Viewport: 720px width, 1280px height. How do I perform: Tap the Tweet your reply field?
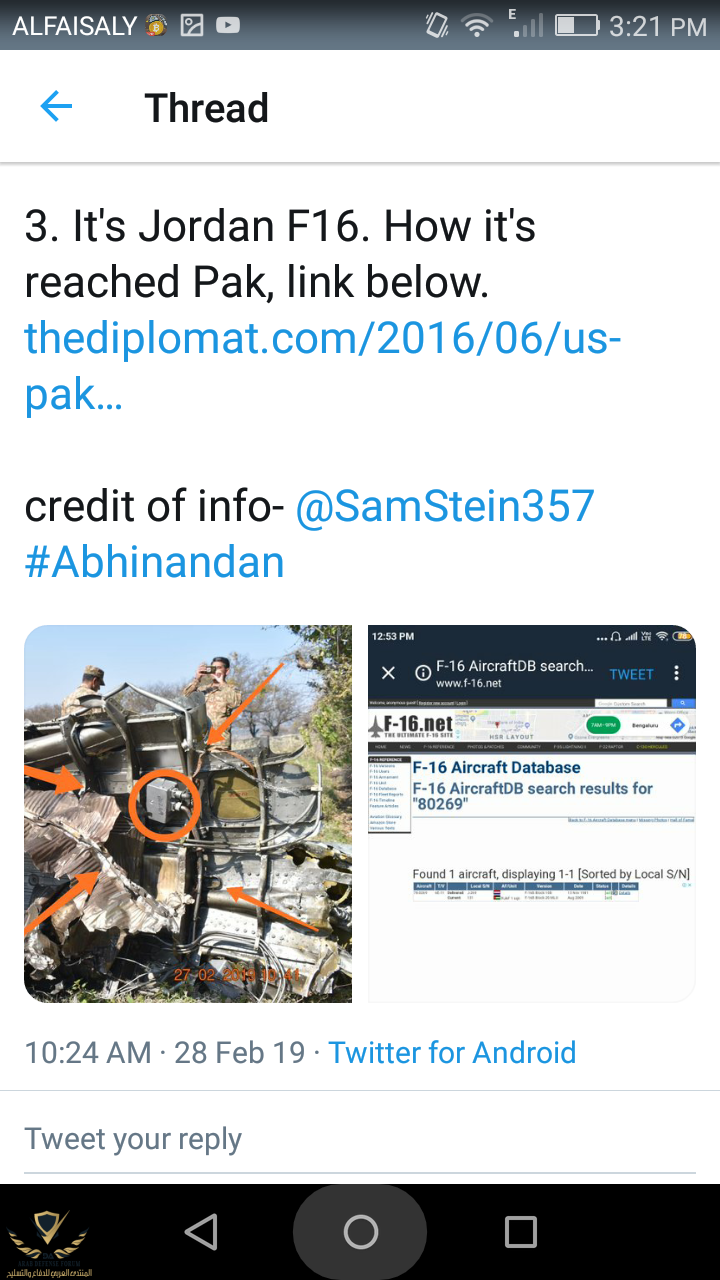(360, 1139)
